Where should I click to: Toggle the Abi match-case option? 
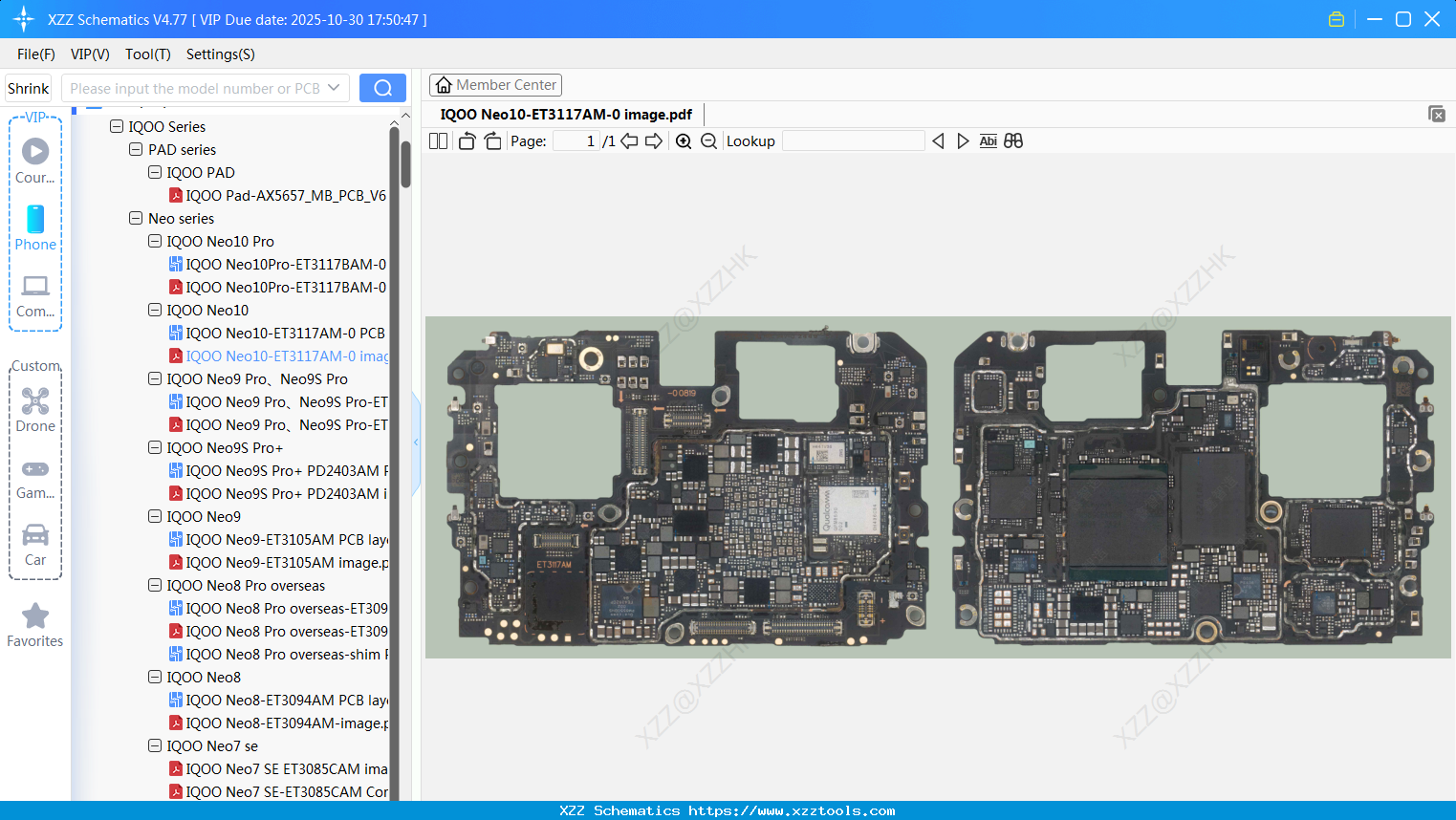(x=988, y=140)
